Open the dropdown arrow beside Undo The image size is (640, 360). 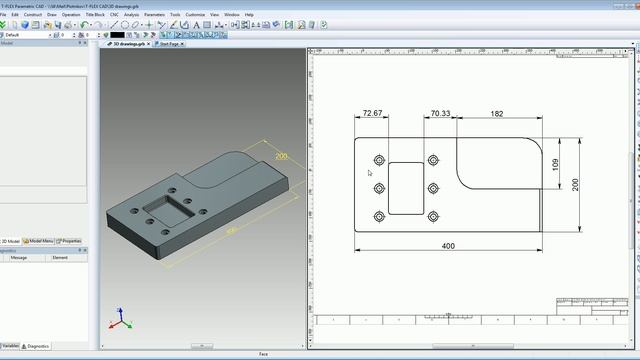coord(91,25)
